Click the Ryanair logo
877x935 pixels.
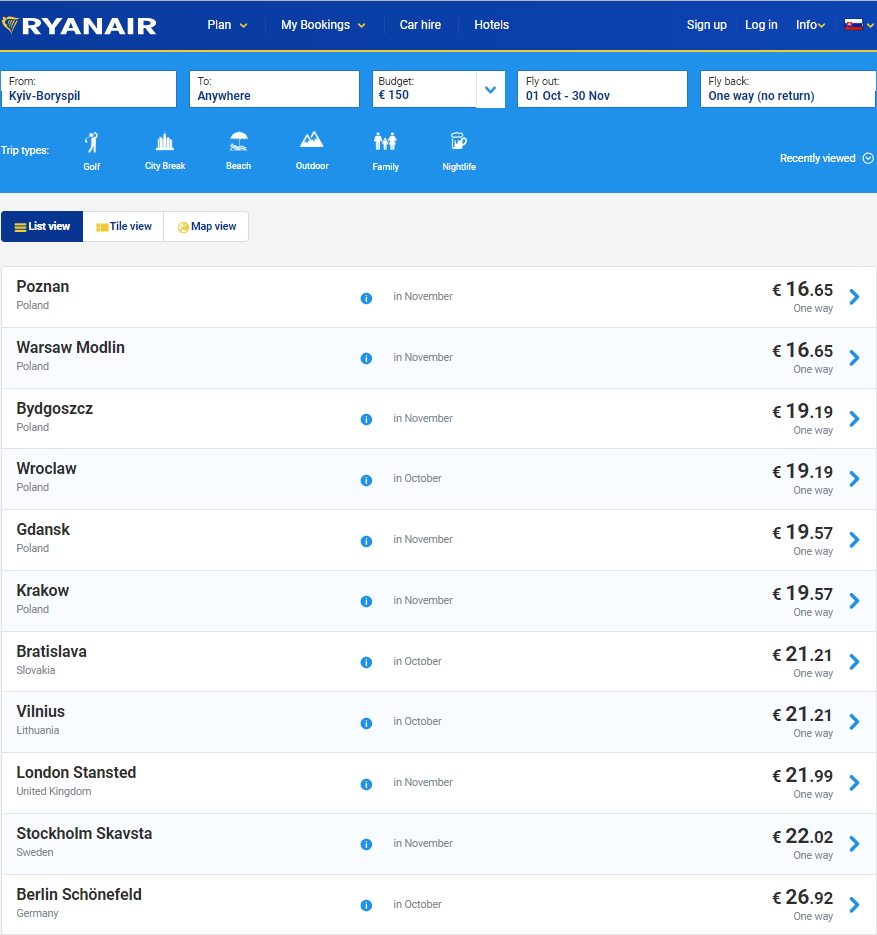pyautogui.click(x=79, y=26)
